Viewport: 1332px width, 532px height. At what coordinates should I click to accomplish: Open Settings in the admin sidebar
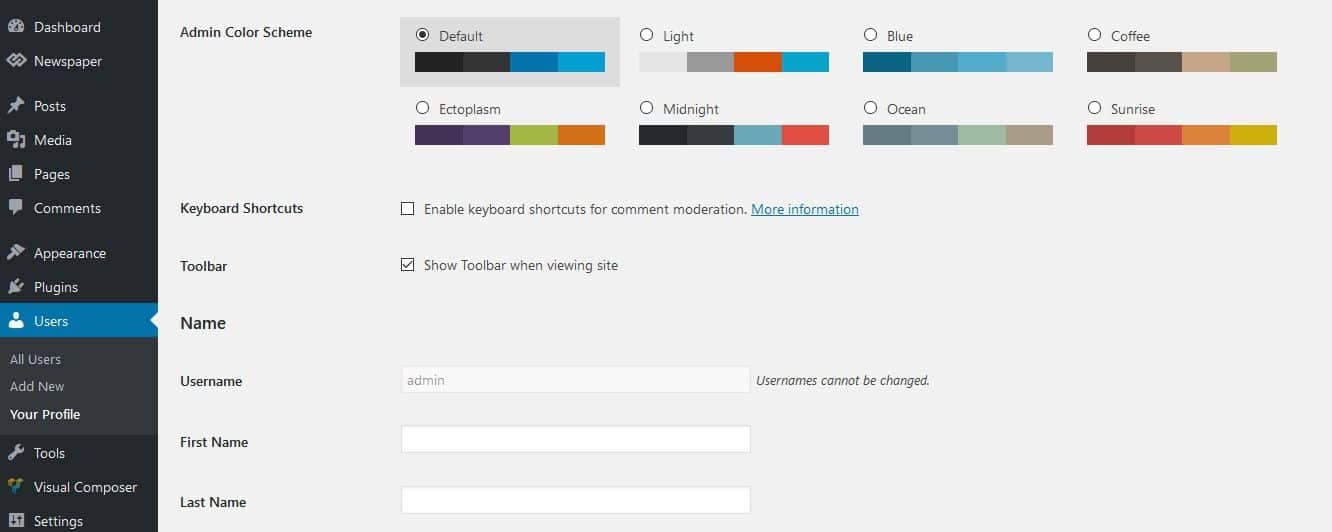pyautogui.click(x=58, y=521)
